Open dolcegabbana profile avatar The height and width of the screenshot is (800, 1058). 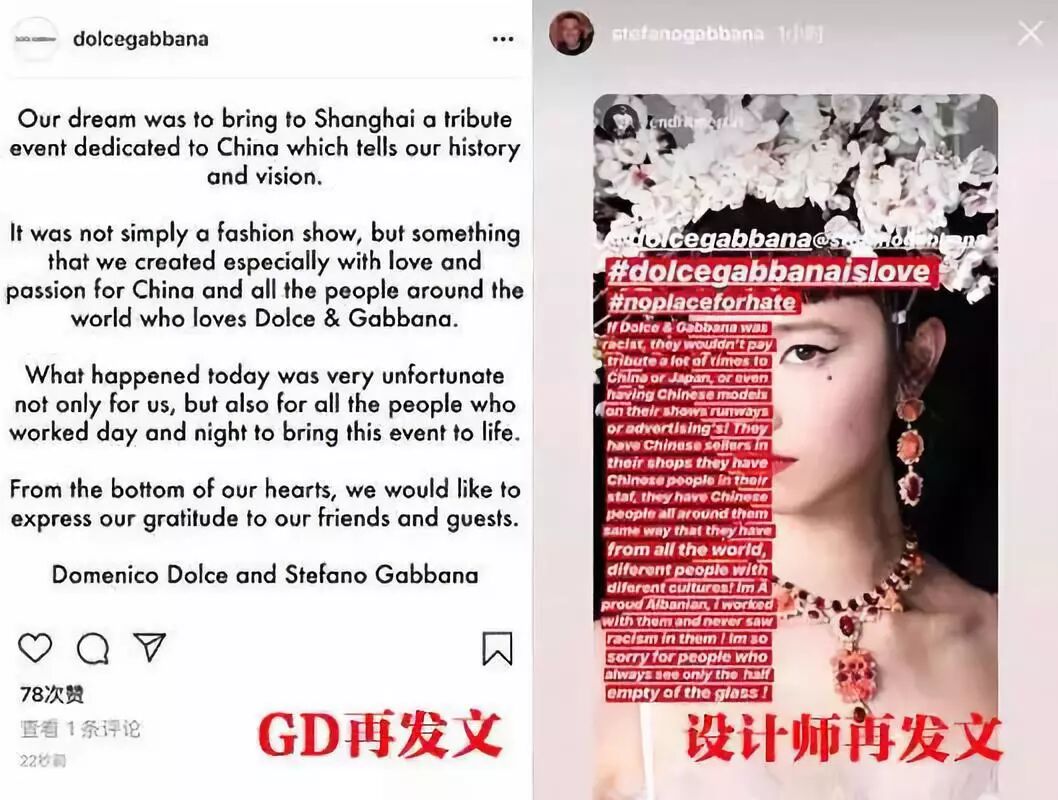tap(36, 38)
